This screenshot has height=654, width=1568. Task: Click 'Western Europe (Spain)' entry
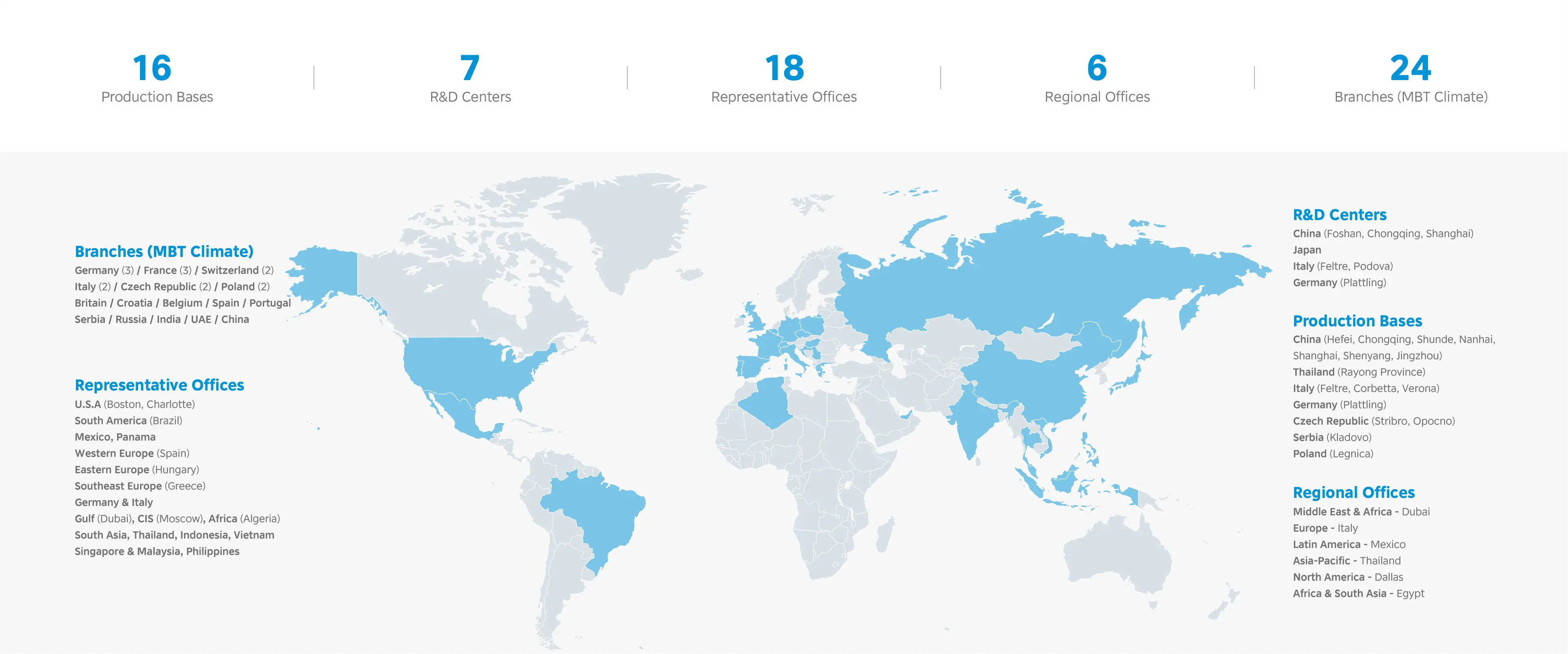click(x=131, y=454)
